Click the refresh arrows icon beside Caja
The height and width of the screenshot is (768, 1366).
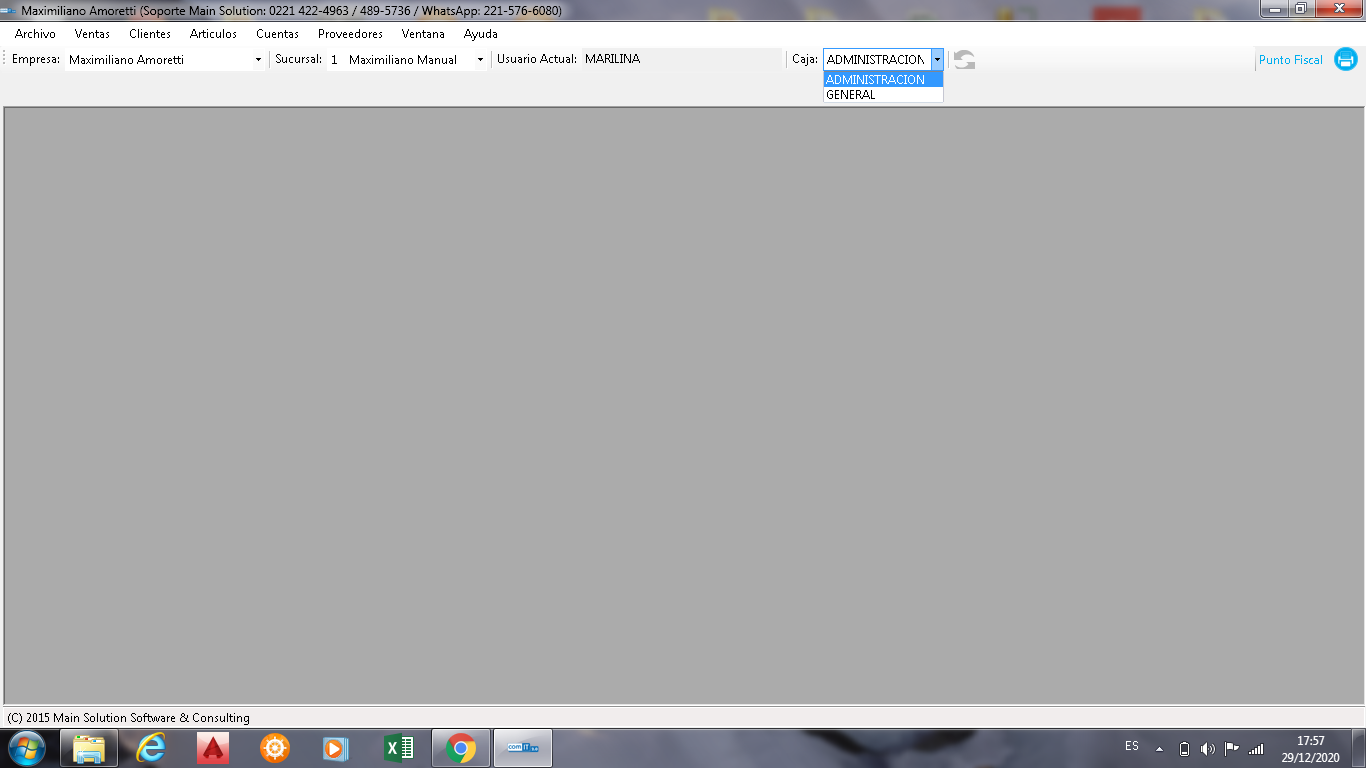tap(964, 60)
